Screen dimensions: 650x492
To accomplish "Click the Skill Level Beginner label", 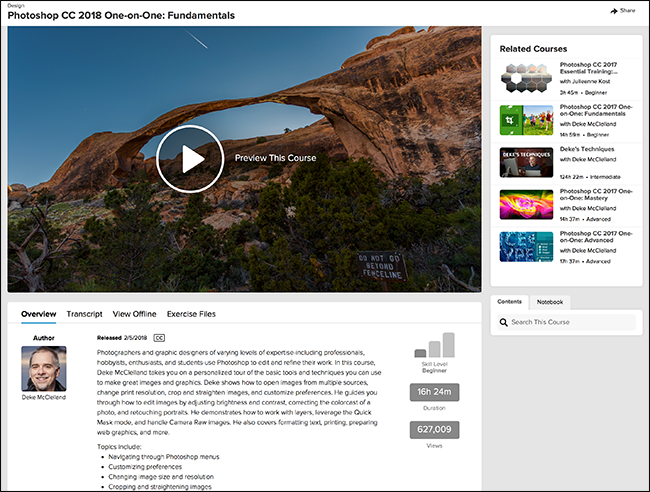I will (434, 367).
